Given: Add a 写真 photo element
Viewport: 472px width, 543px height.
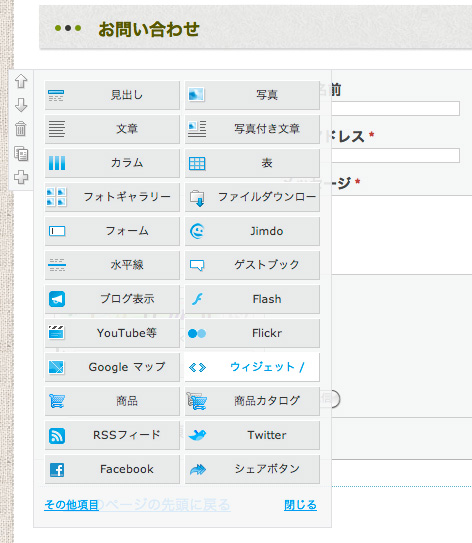Looking at the screenshot, I should (x=252, y=95).
